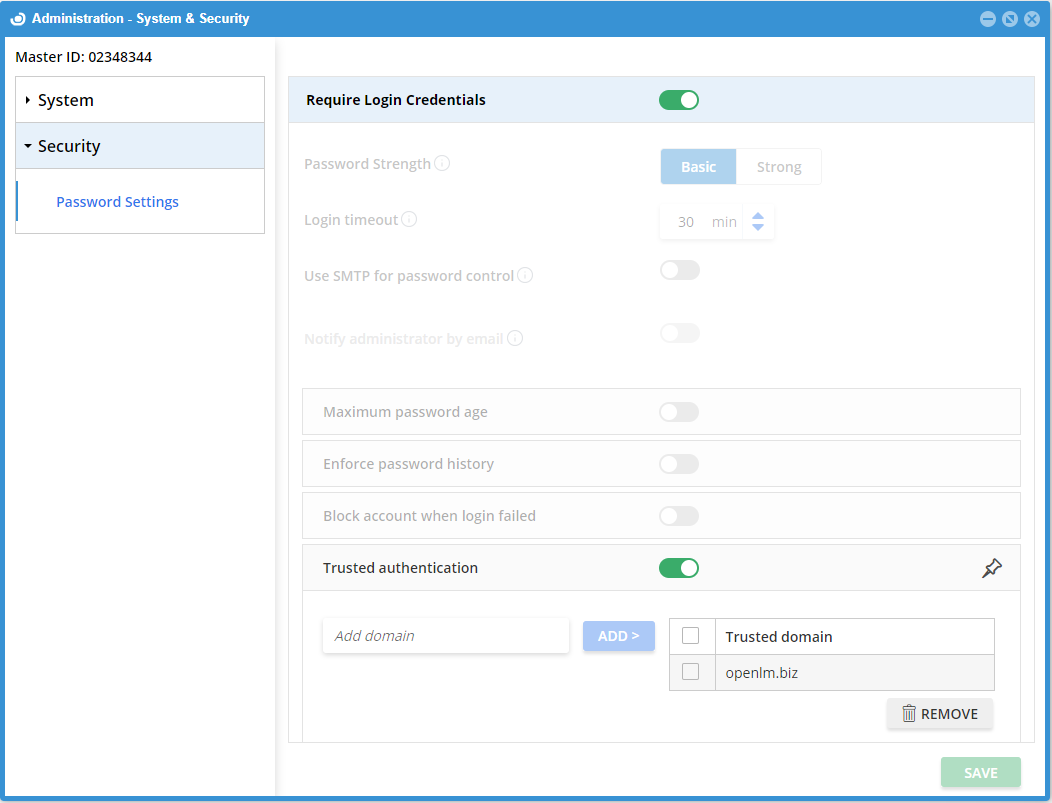Click the pin icon beside Trusted authentication
The height and width of the screenshot is (803, 1052).
point(991,568)
